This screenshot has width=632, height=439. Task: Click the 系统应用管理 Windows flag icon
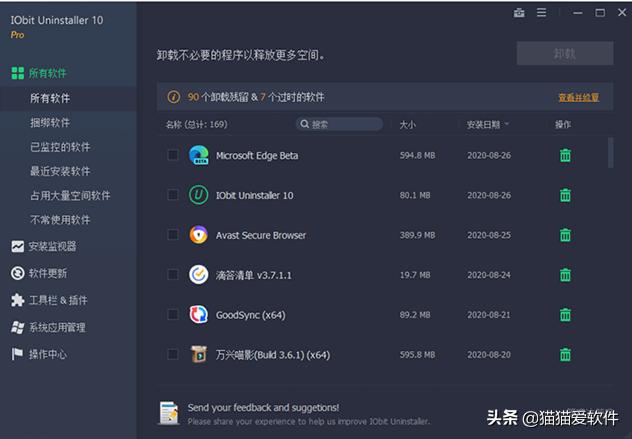click(x=17, y=327)
